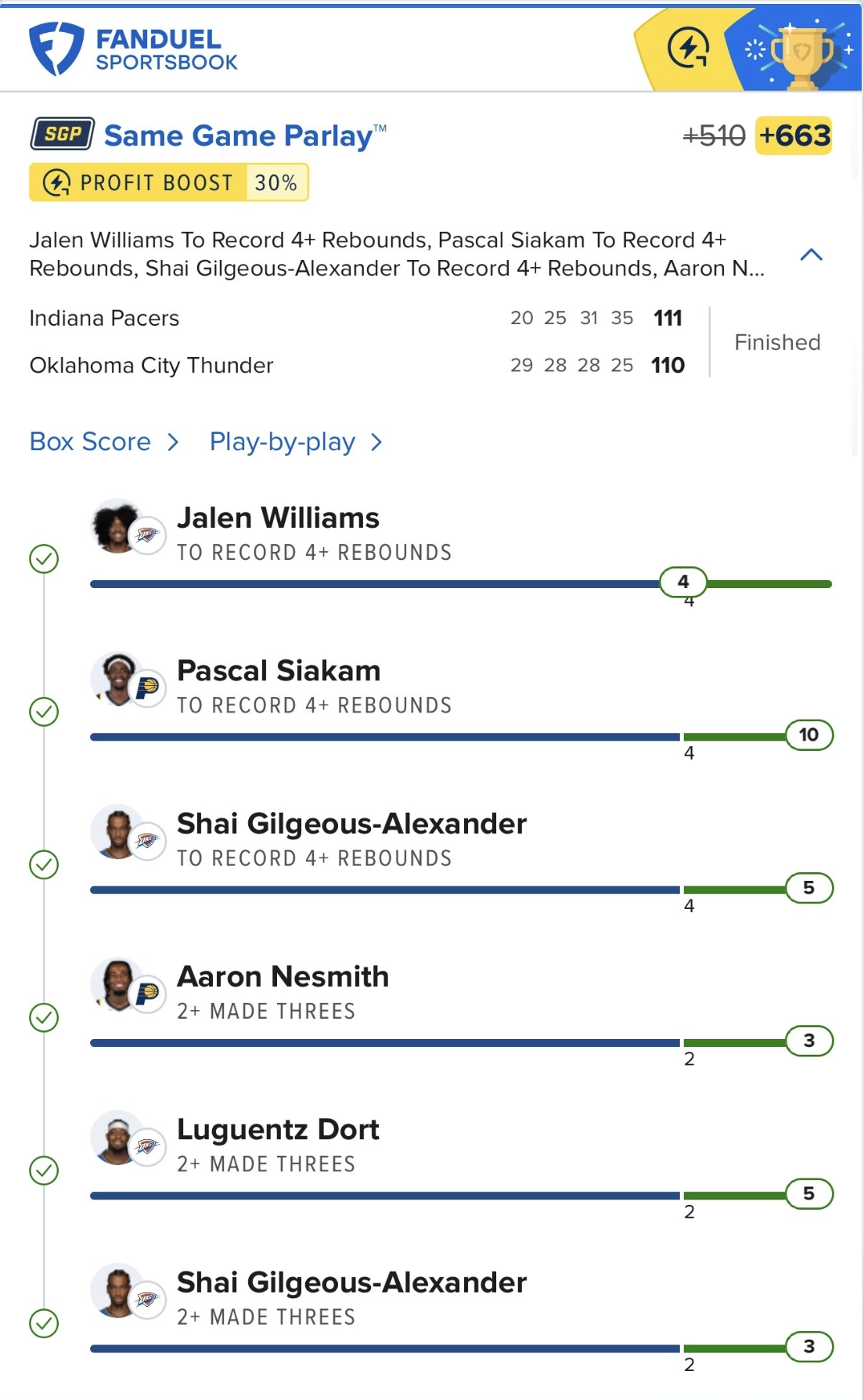
Task: Click the Profit Boost lightning icon
Action: coord(56,182)
